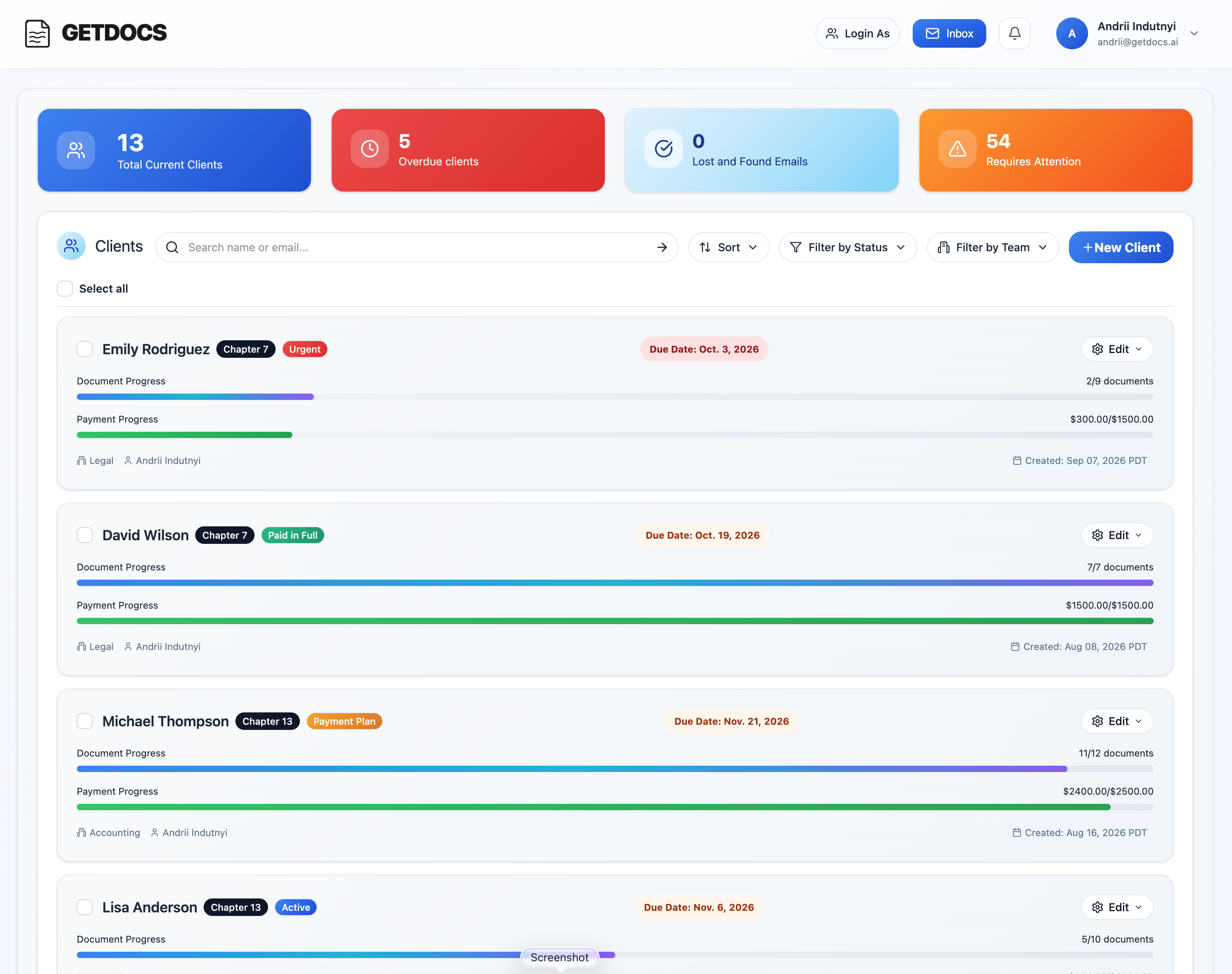Image resolution: width=1232 pixels, height=974 pixels.
Task: Click the people icon on Total Current Clients card
Action: tap(76, 150)
